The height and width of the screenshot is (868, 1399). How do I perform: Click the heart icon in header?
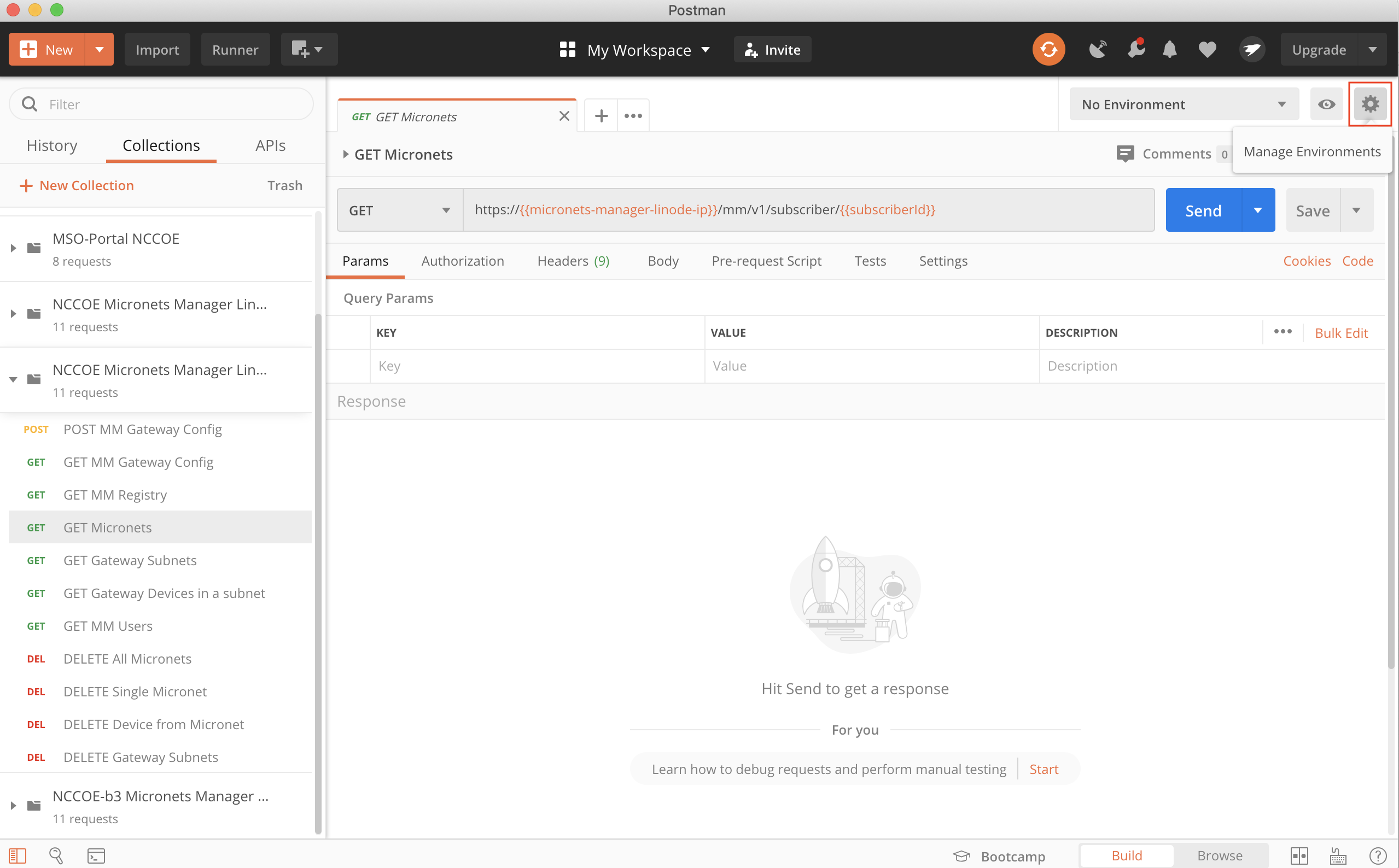pos(1207,49)
